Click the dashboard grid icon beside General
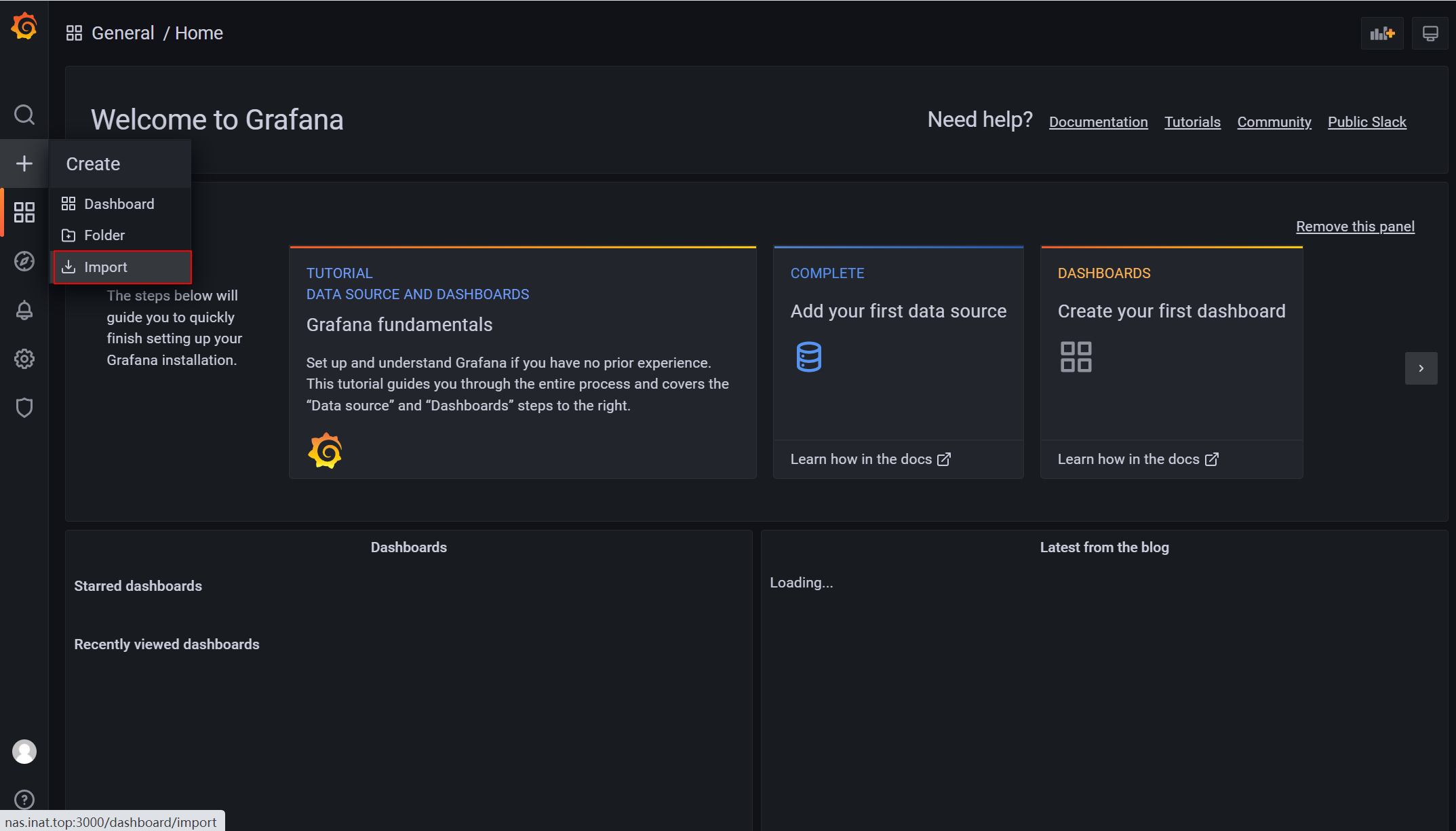1456x831 pixels. [x=74, y=33]
